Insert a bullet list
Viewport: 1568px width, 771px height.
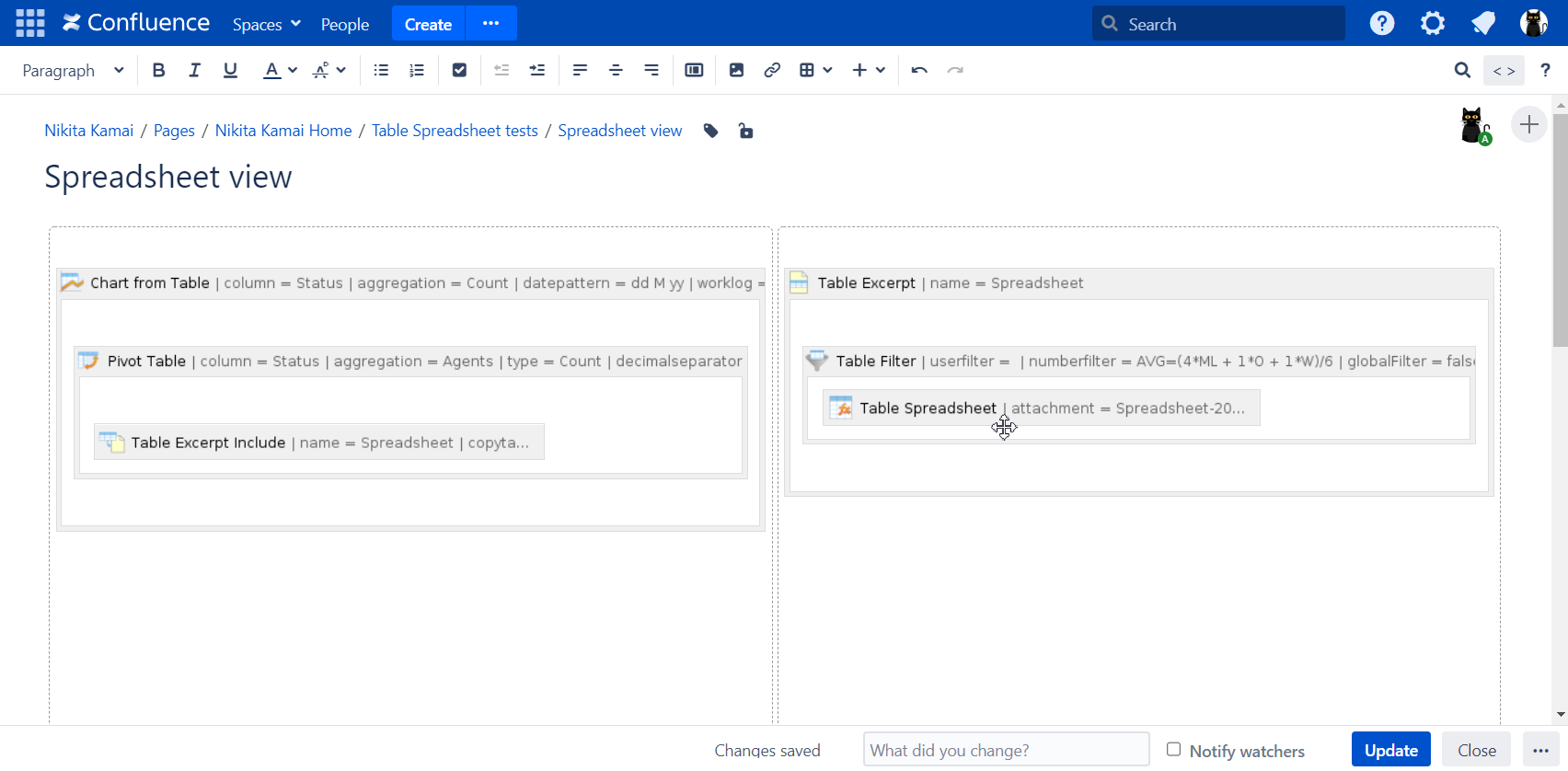(x=381, y=71)
